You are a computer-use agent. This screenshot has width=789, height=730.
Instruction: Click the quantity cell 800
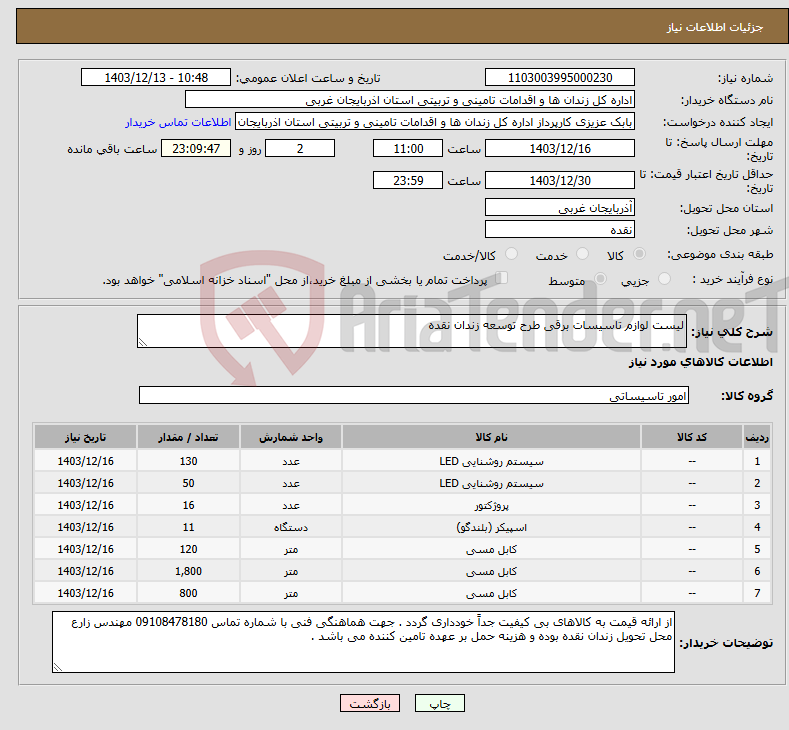click(x=188, y=593)
